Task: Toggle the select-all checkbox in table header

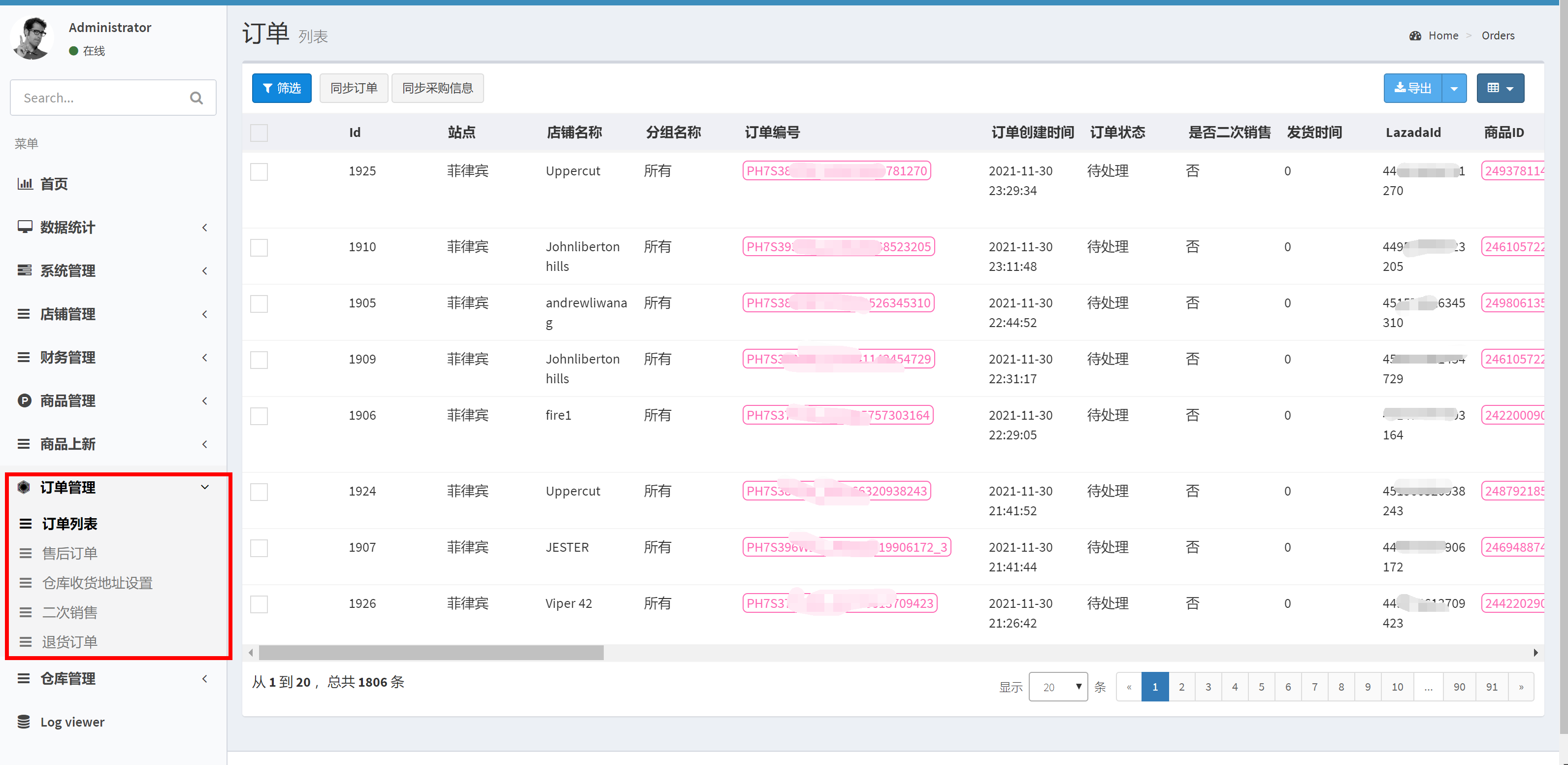Action: tap(259, 133)
